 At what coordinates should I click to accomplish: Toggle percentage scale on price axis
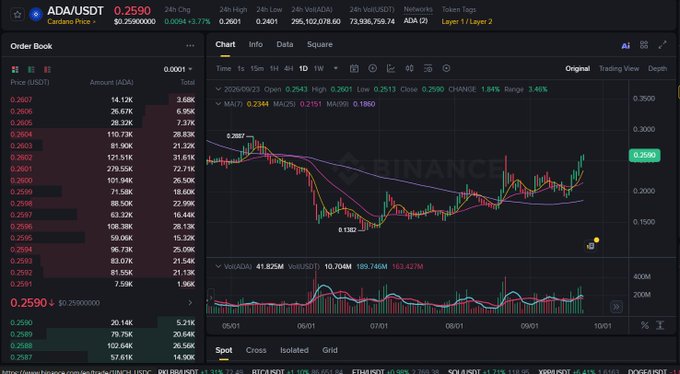coord(644,325)
